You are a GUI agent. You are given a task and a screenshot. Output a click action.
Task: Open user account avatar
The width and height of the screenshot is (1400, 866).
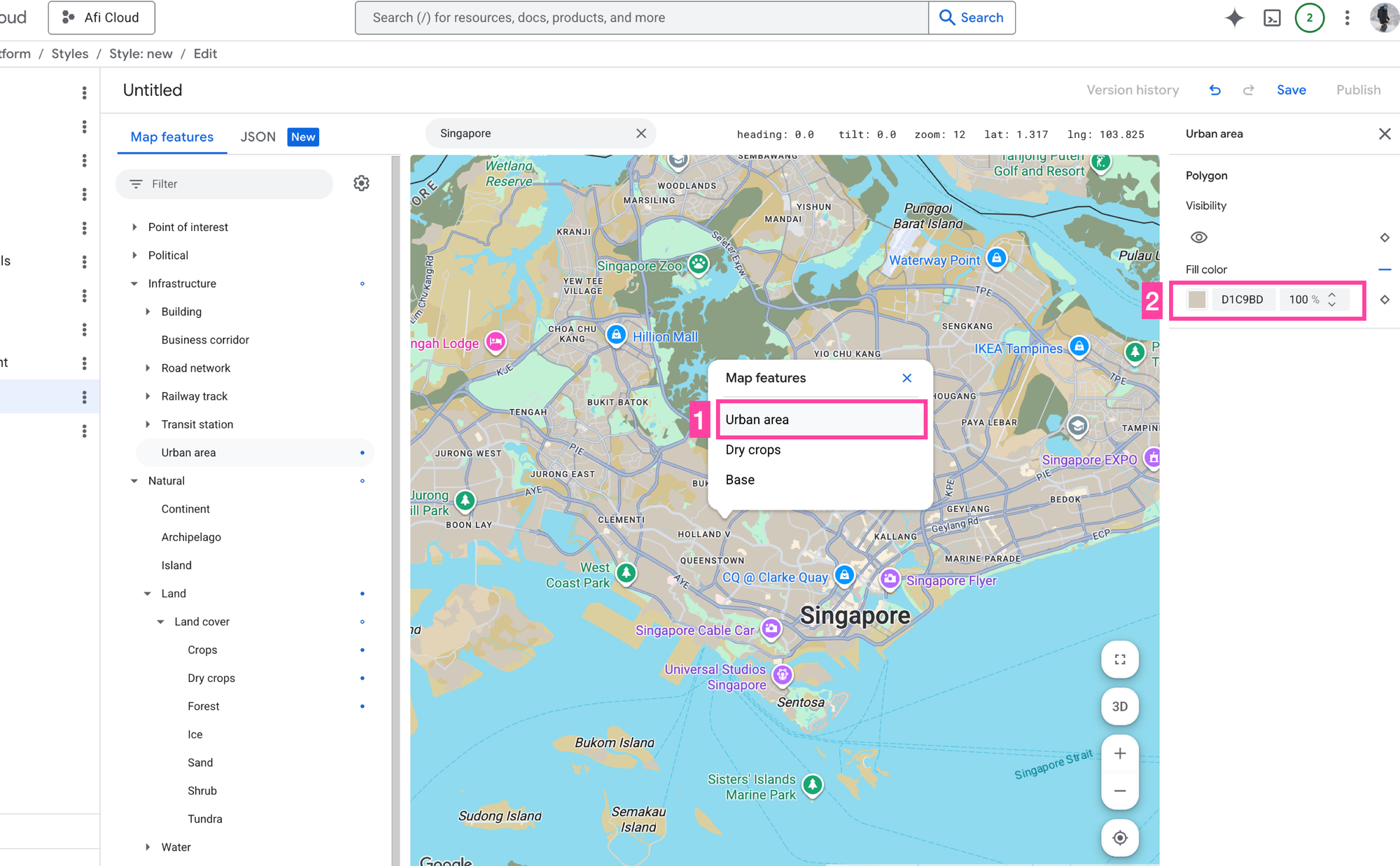point(1383,18)
